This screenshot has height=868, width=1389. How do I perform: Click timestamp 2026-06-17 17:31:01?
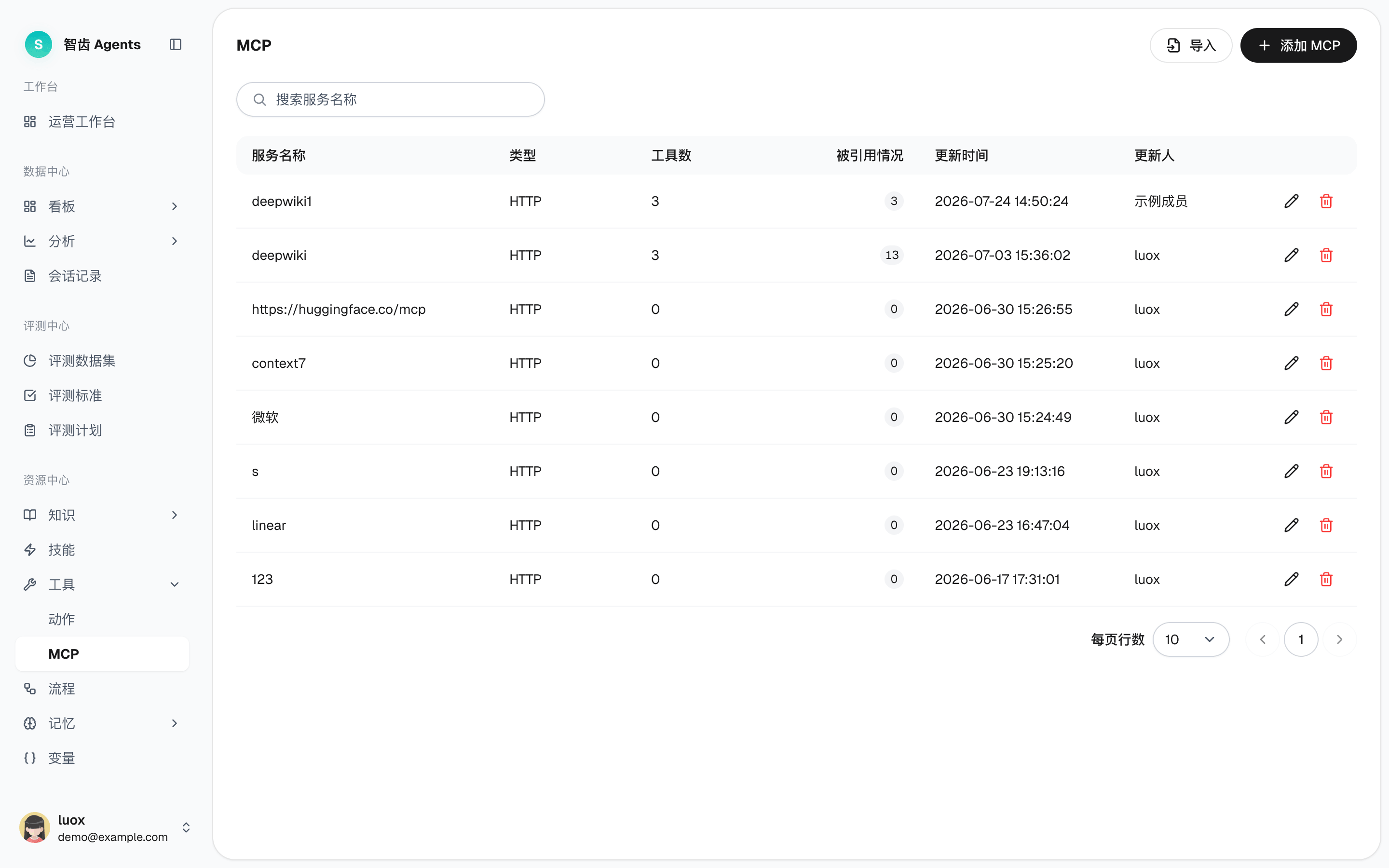[997, 579]
